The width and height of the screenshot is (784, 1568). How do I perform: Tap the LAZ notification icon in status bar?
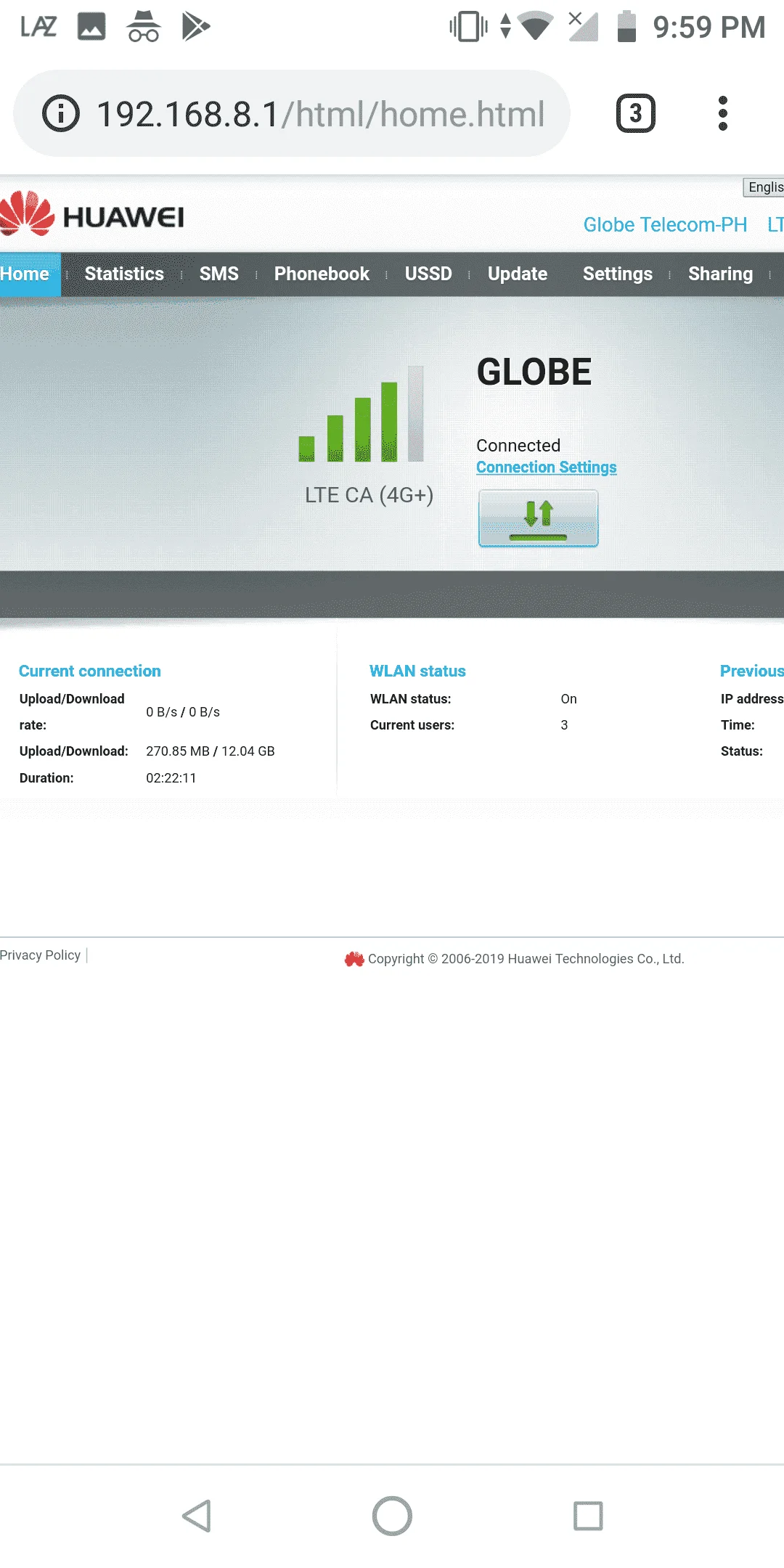click(38, 27)
